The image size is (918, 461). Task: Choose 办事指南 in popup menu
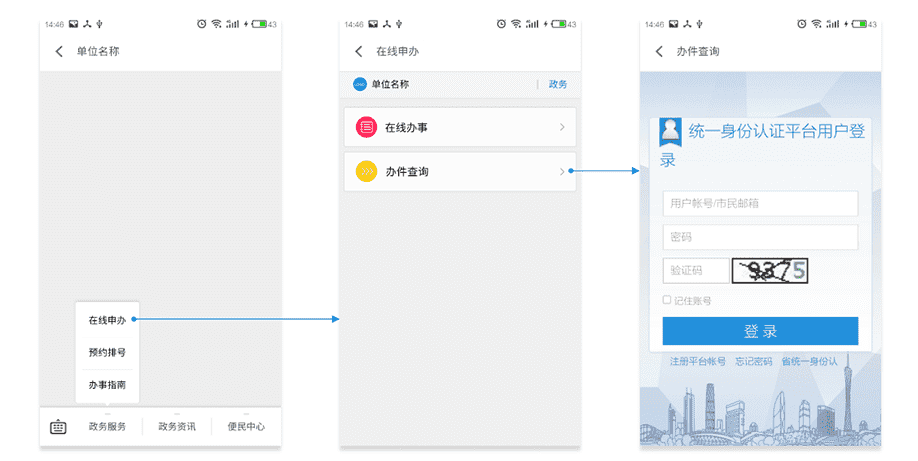(x=107, y=385)
